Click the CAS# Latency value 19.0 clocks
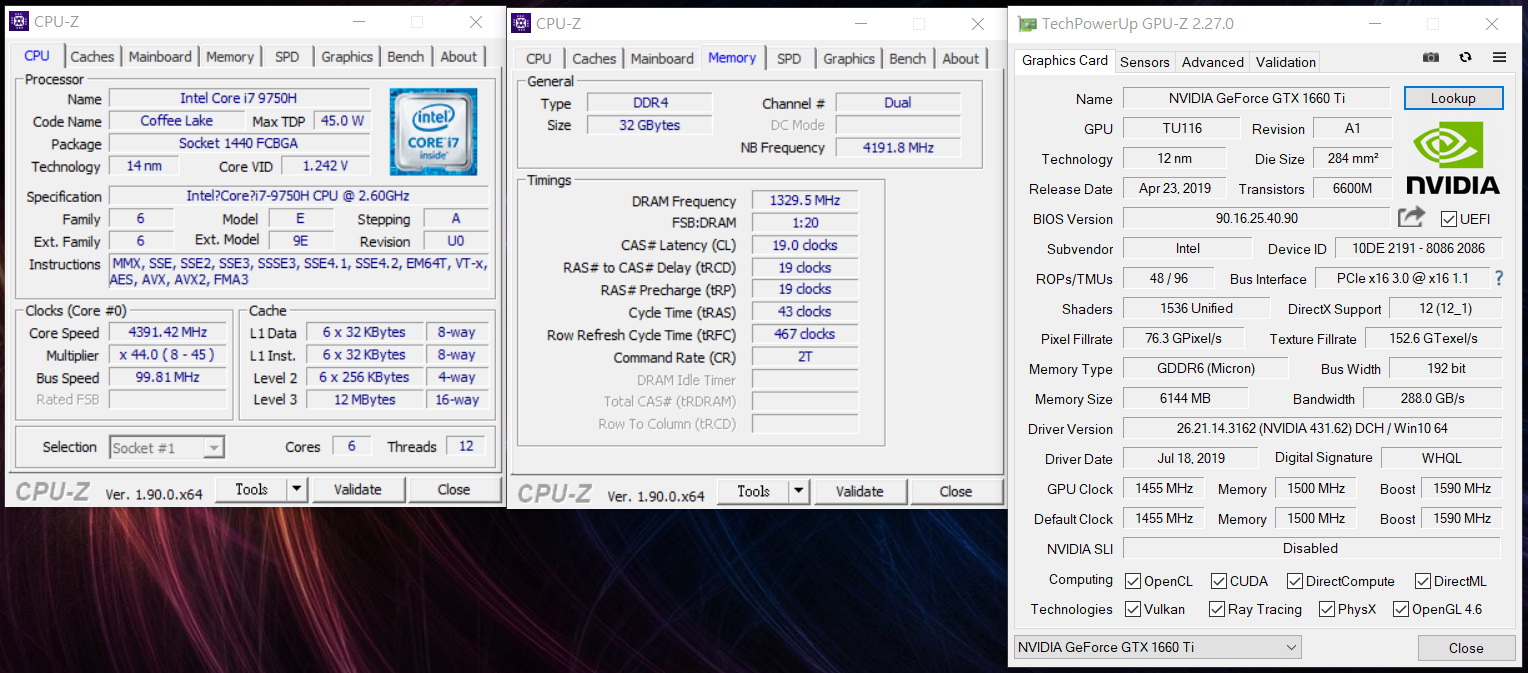 pyautogui.click(x=805, y=245)
